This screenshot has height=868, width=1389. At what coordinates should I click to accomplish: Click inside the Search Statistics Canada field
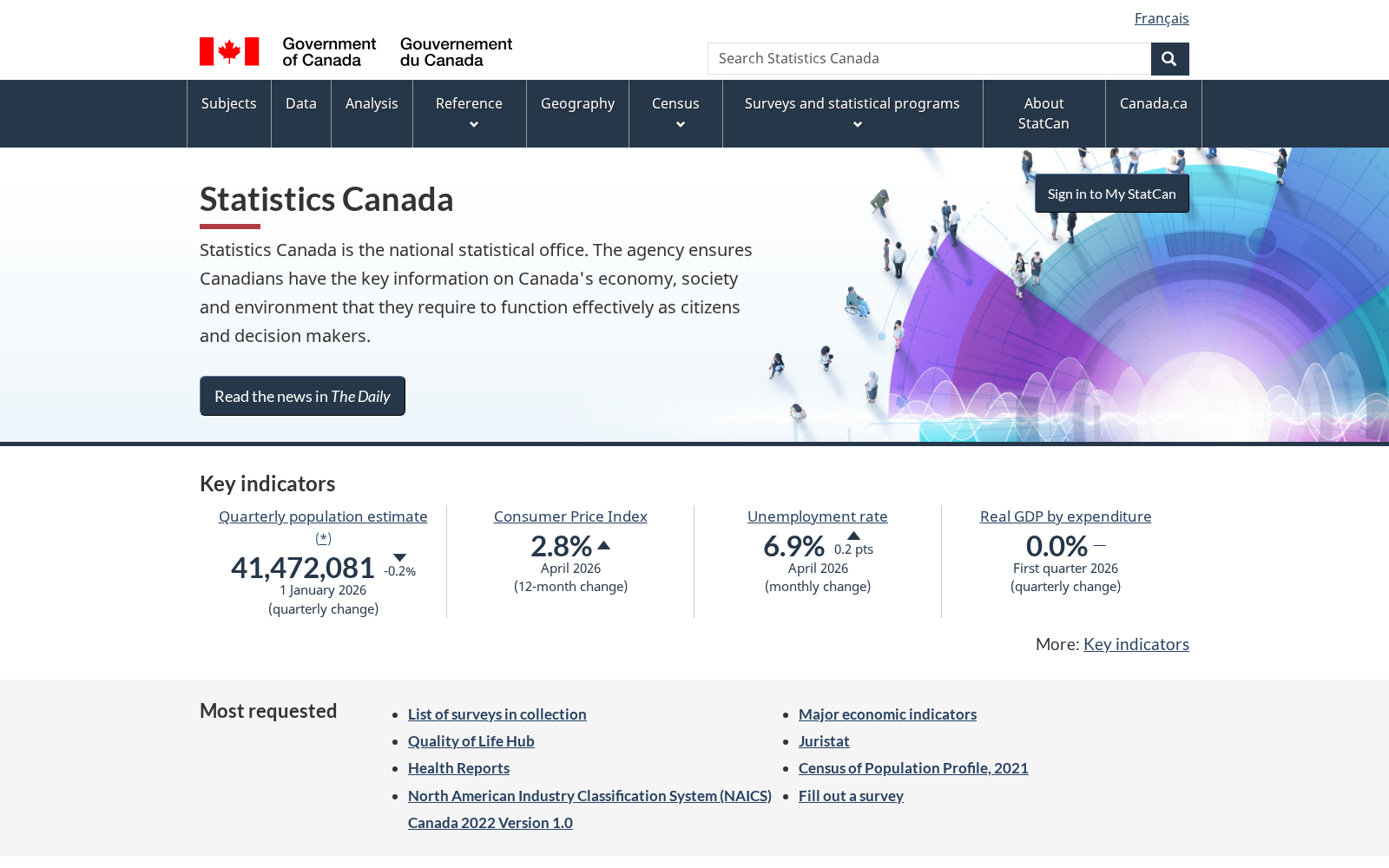[929, 59]
